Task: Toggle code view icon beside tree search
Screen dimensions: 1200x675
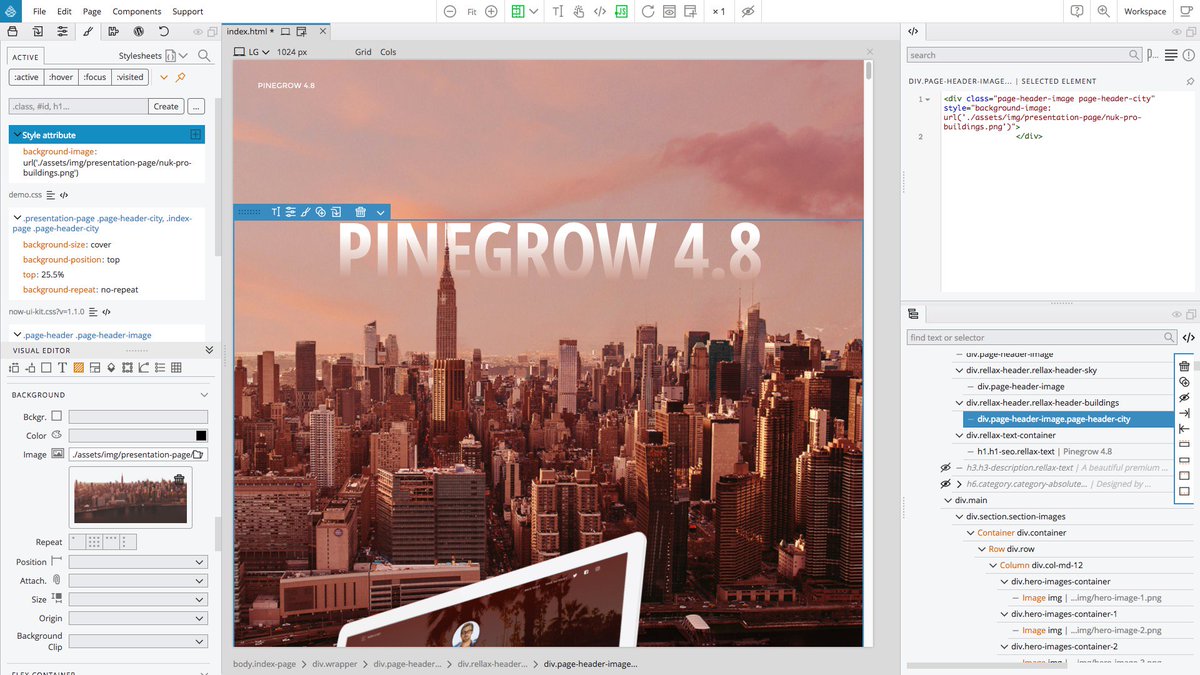Action: pyautogui.click(x=1188, y=338)
